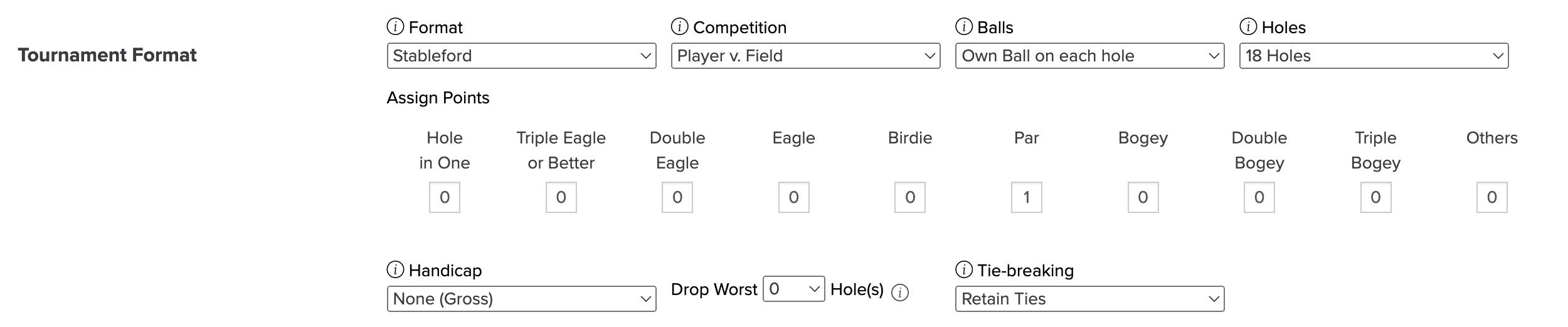This screenshot has height=327, width=1568.
Task: Expand the 18 Holes dropdown
Action: click(x=1374, y=56)
